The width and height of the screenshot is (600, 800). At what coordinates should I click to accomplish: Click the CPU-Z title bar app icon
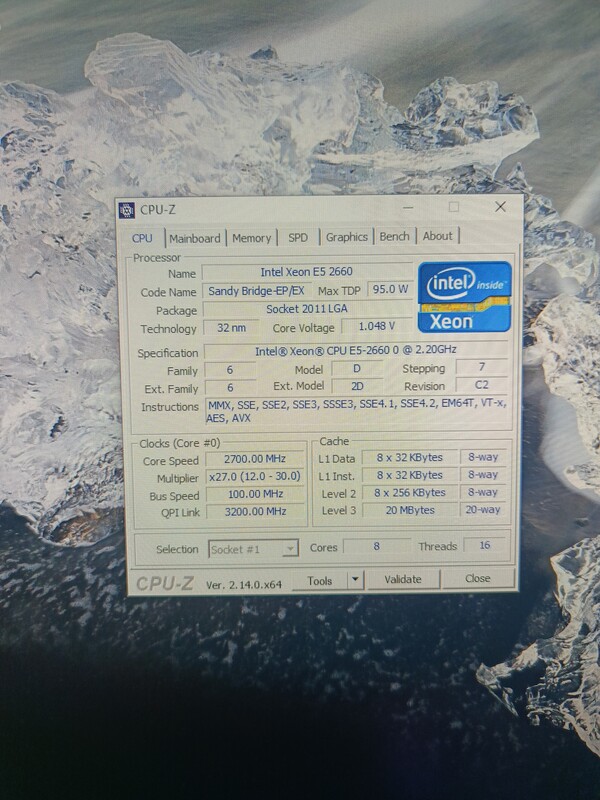click(127, 210)
